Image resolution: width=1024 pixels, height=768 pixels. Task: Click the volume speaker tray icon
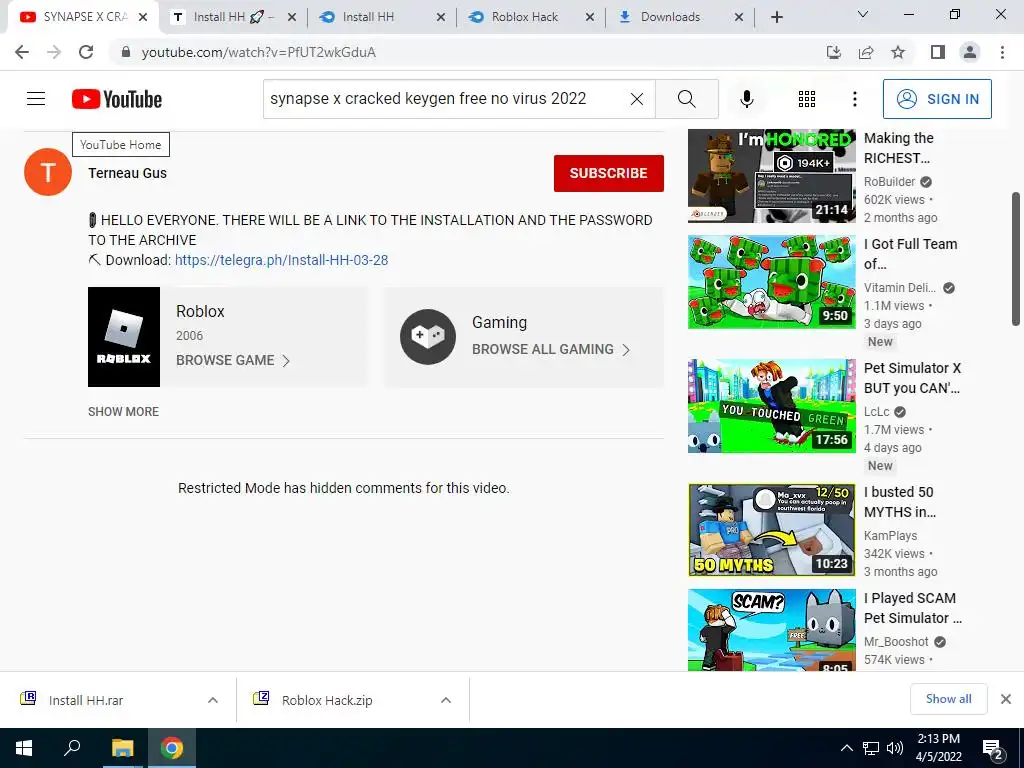[x=895, y=748]
